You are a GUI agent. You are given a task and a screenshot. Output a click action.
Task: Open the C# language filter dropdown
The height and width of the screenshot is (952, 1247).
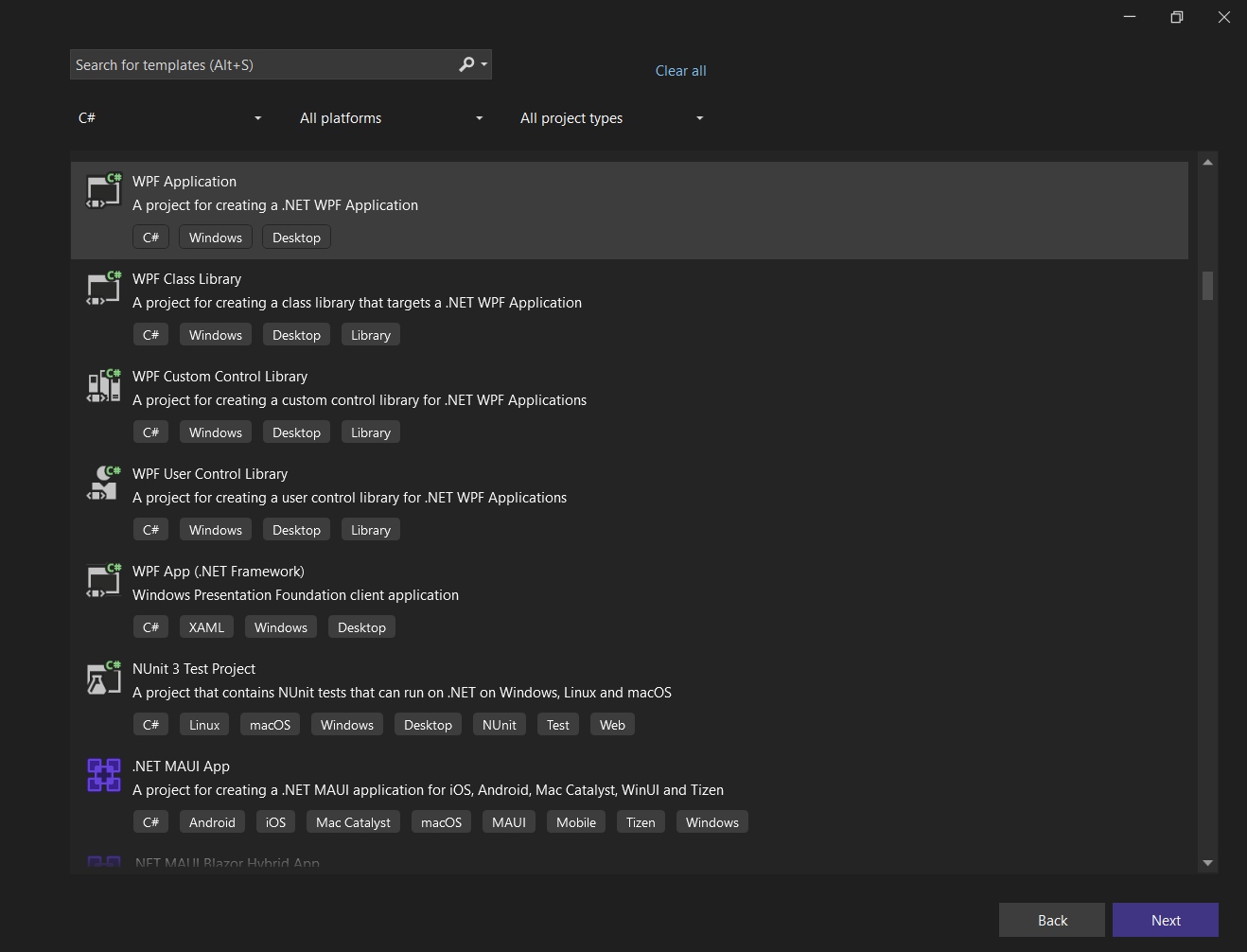pos(169,118)
